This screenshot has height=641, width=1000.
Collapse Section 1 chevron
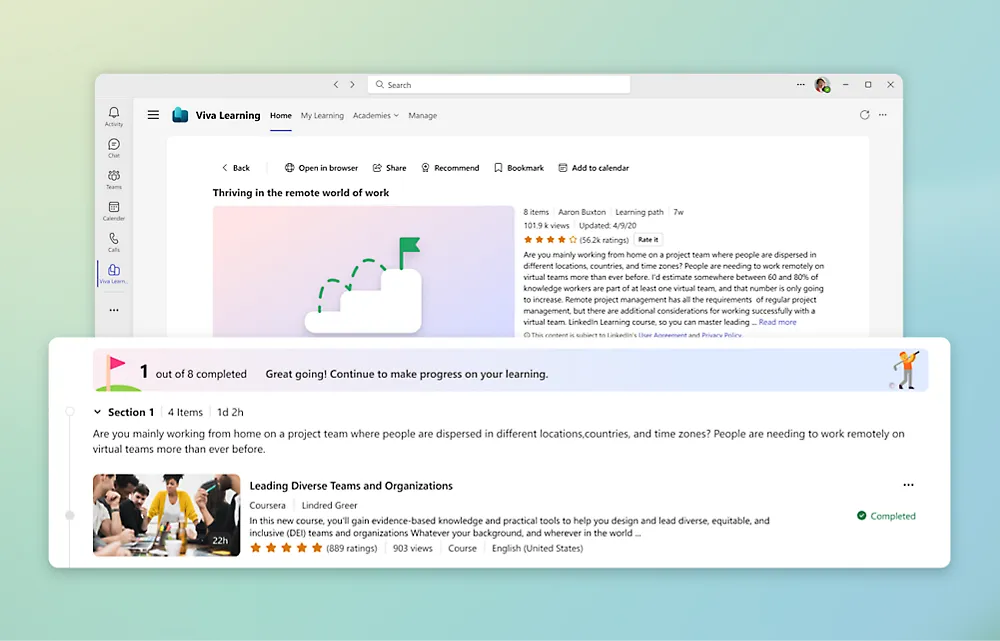[x=97, y=412]
